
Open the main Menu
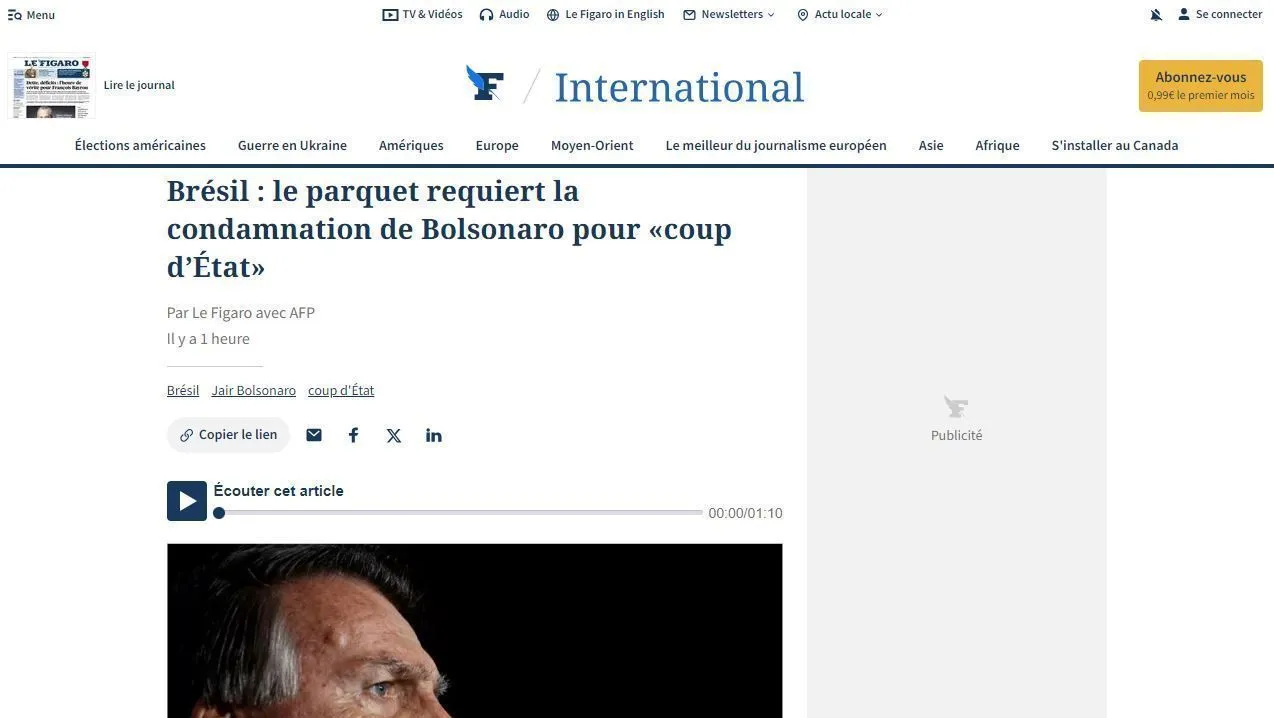click(x=31, y=15)
